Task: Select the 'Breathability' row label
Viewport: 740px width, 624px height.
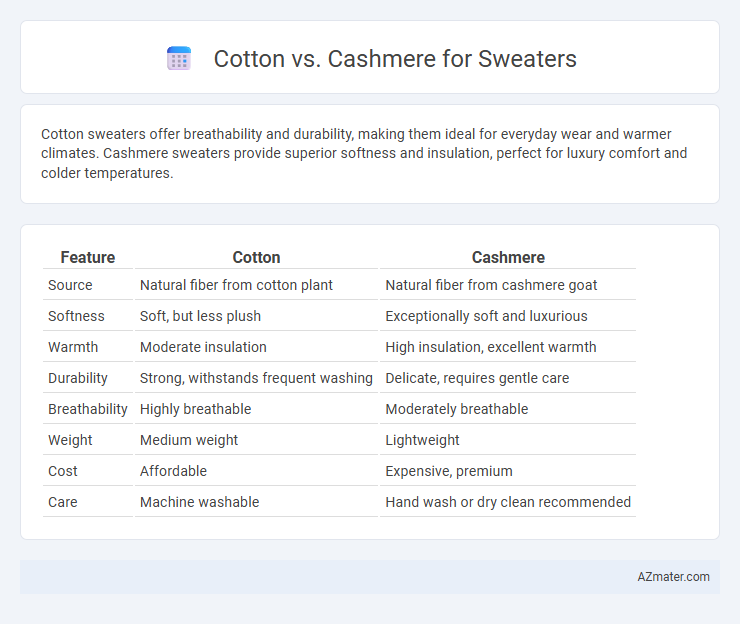Action: point(88,409)
